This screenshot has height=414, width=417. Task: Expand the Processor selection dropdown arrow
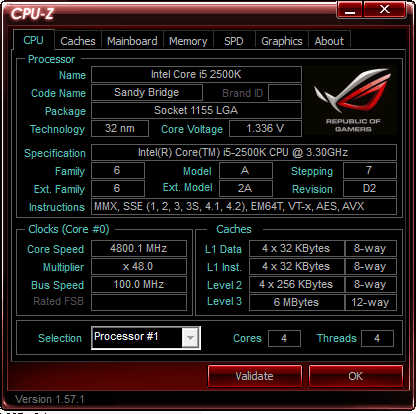click(190, 338)
